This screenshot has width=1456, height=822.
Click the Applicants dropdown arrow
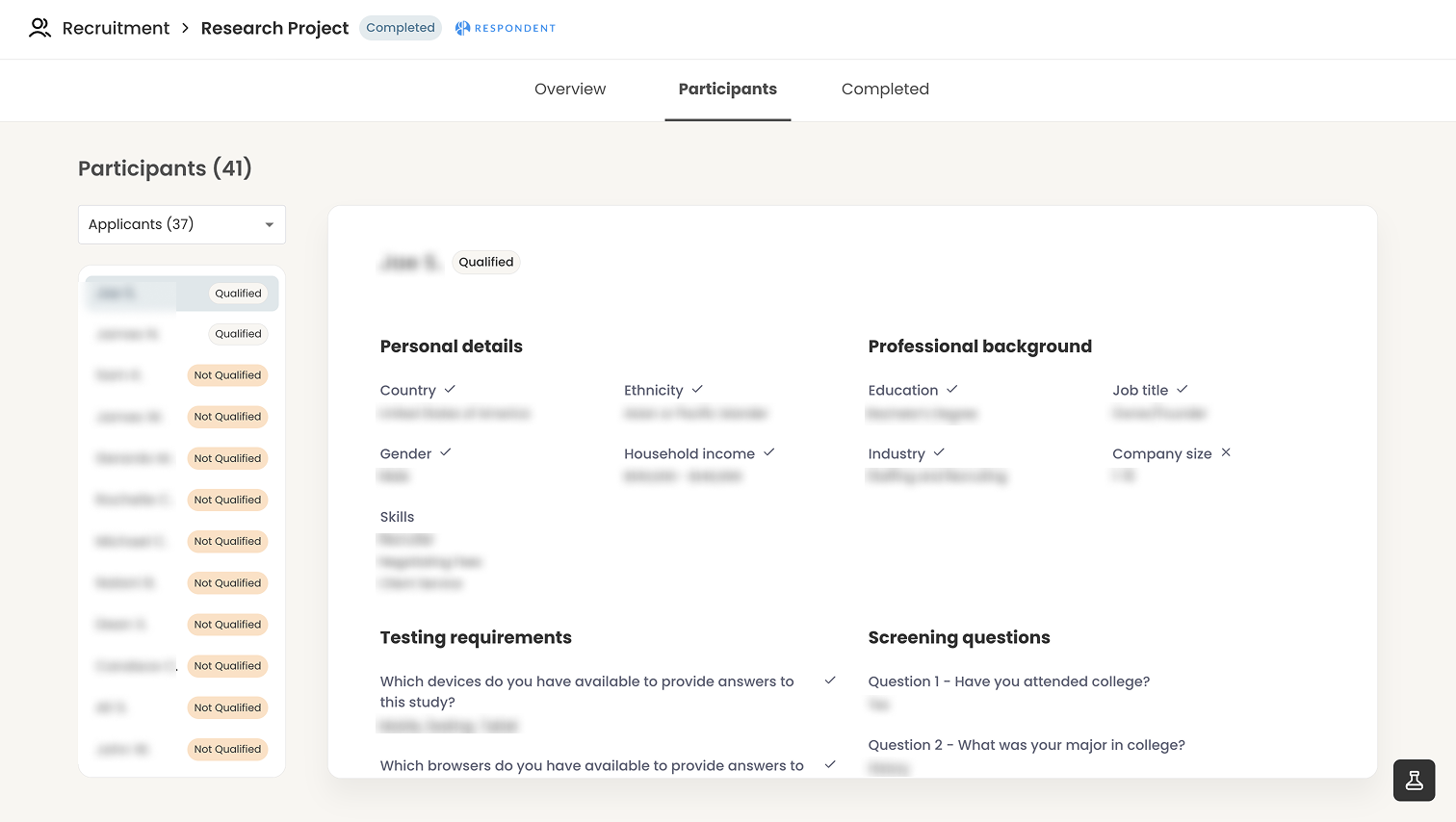(x=270, y=225)
